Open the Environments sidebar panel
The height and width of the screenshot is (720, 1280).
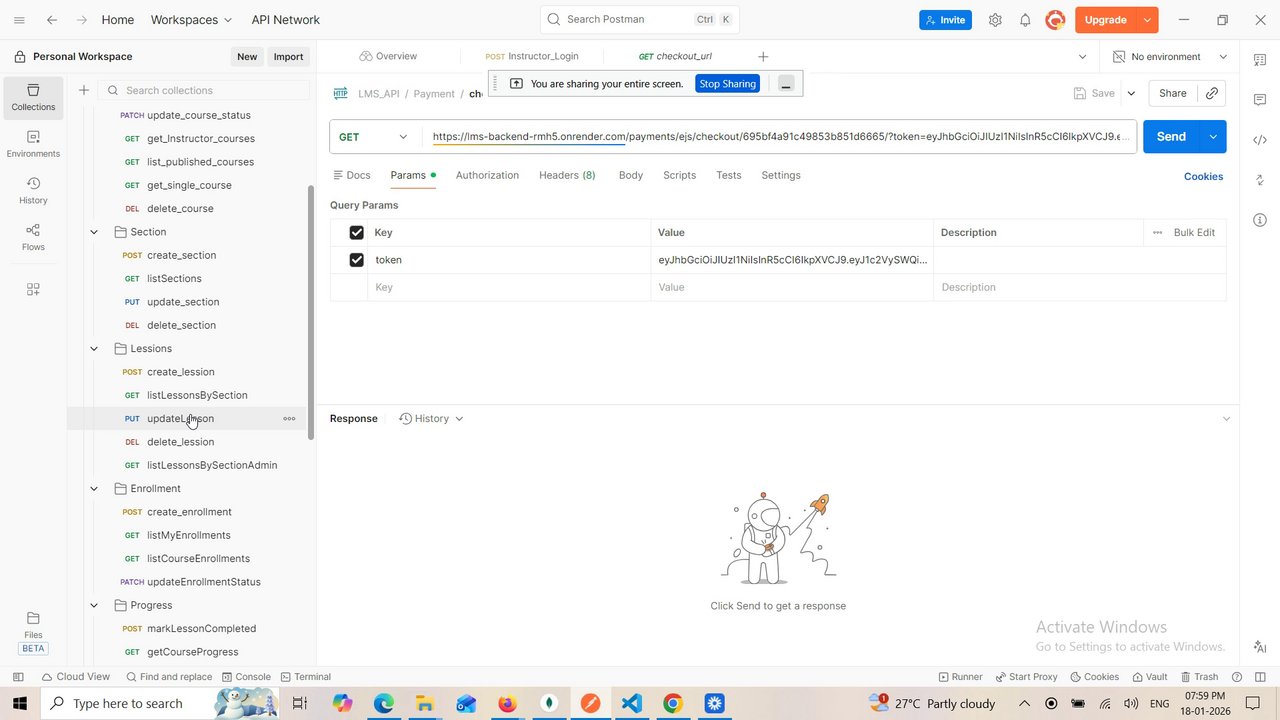tap(33, 144)
